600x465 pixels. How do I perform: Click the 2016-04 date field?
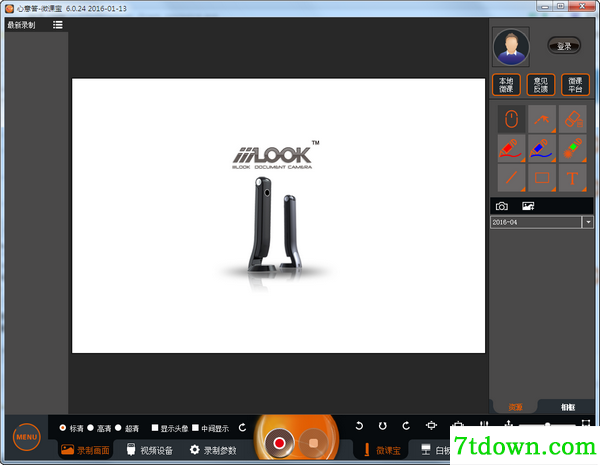click(x=536, y=222)
